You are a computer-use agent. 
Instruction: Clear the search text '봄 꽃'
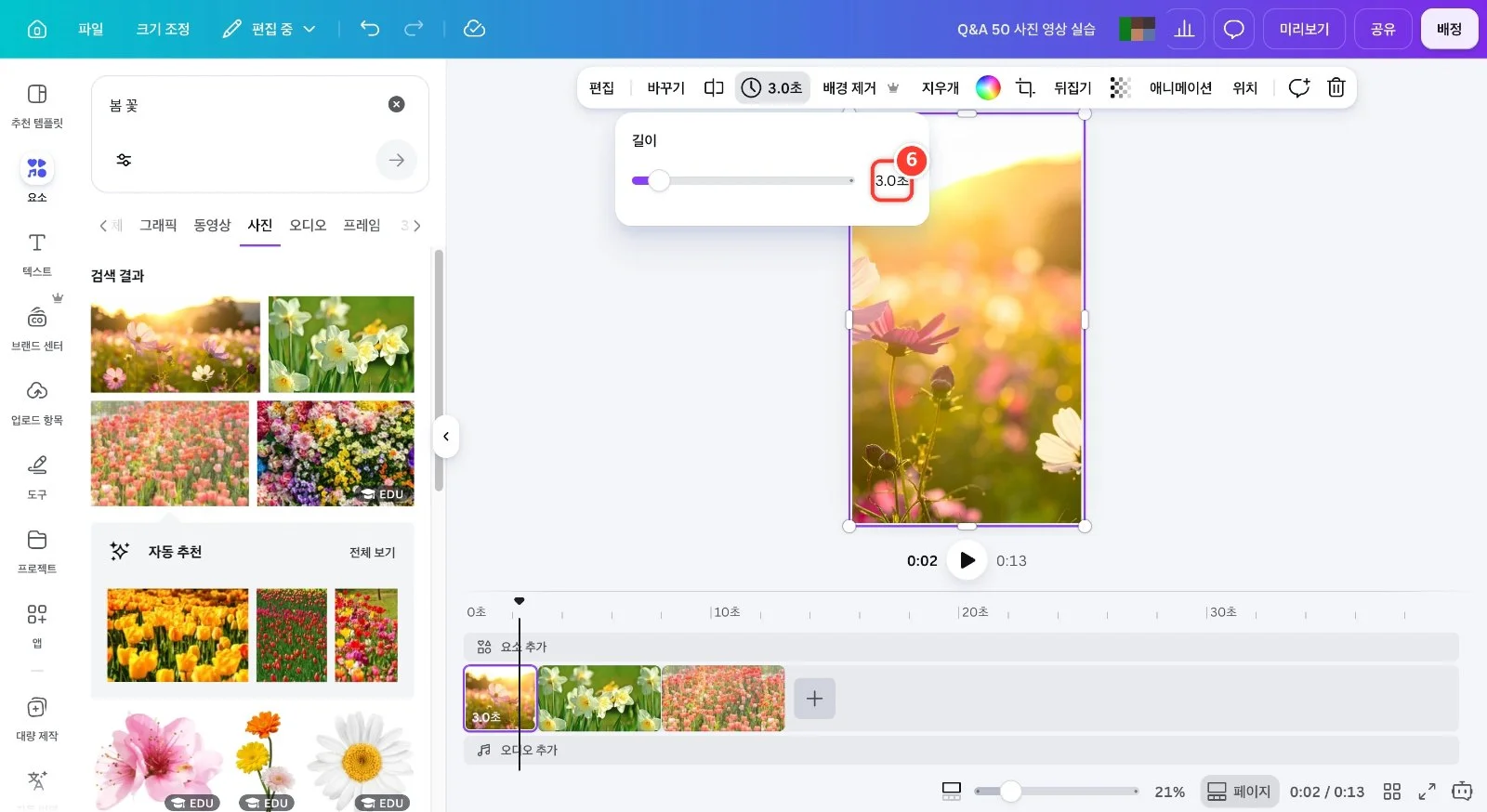[397, 104]
